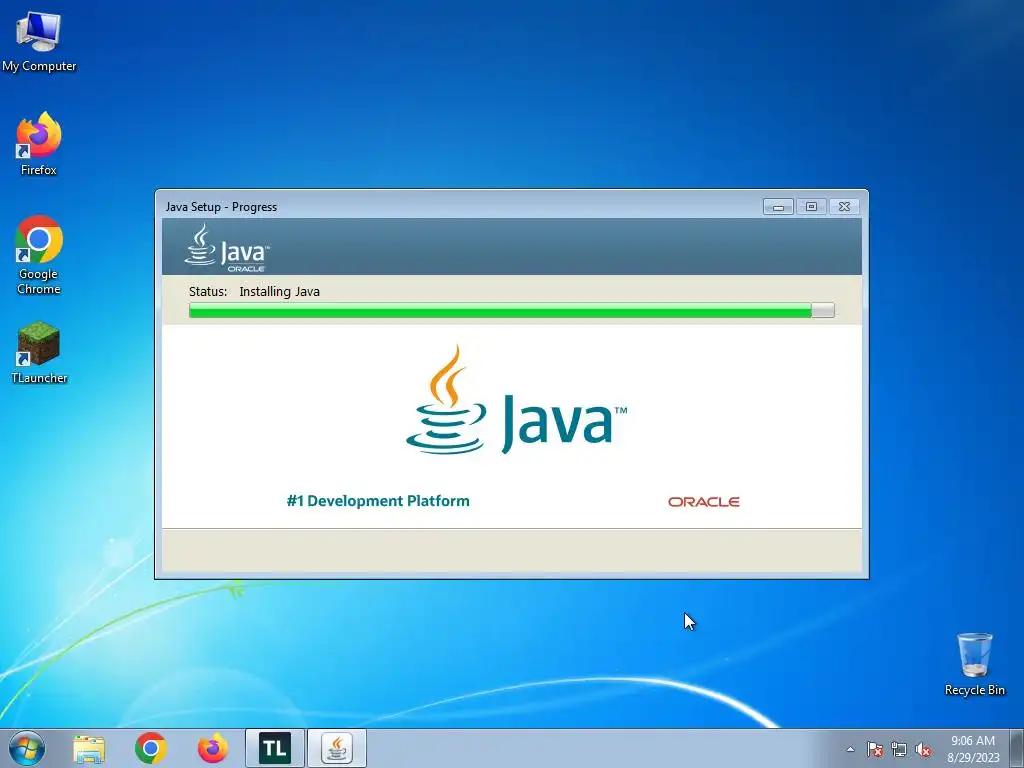Click the 'Installing Java' status text
Viewport: 1024px width, 768px height.
coord(280,291)
